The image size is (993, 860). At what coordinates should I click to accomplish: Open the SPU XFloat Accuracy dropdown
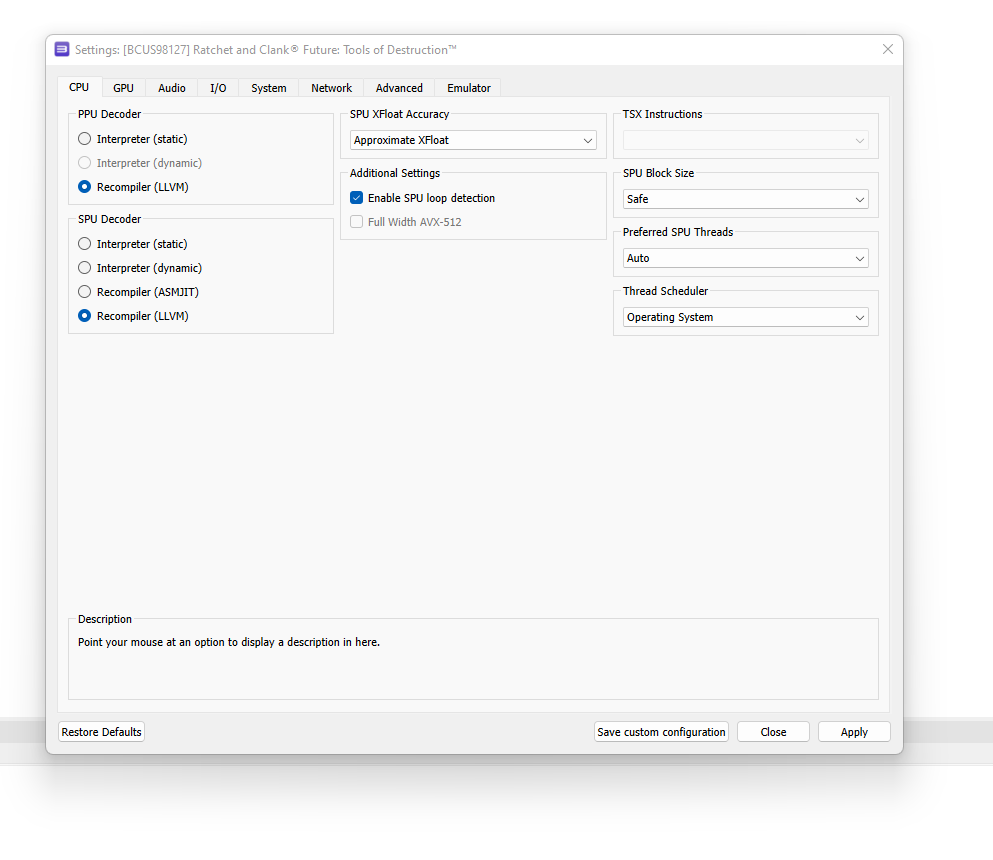473,140
